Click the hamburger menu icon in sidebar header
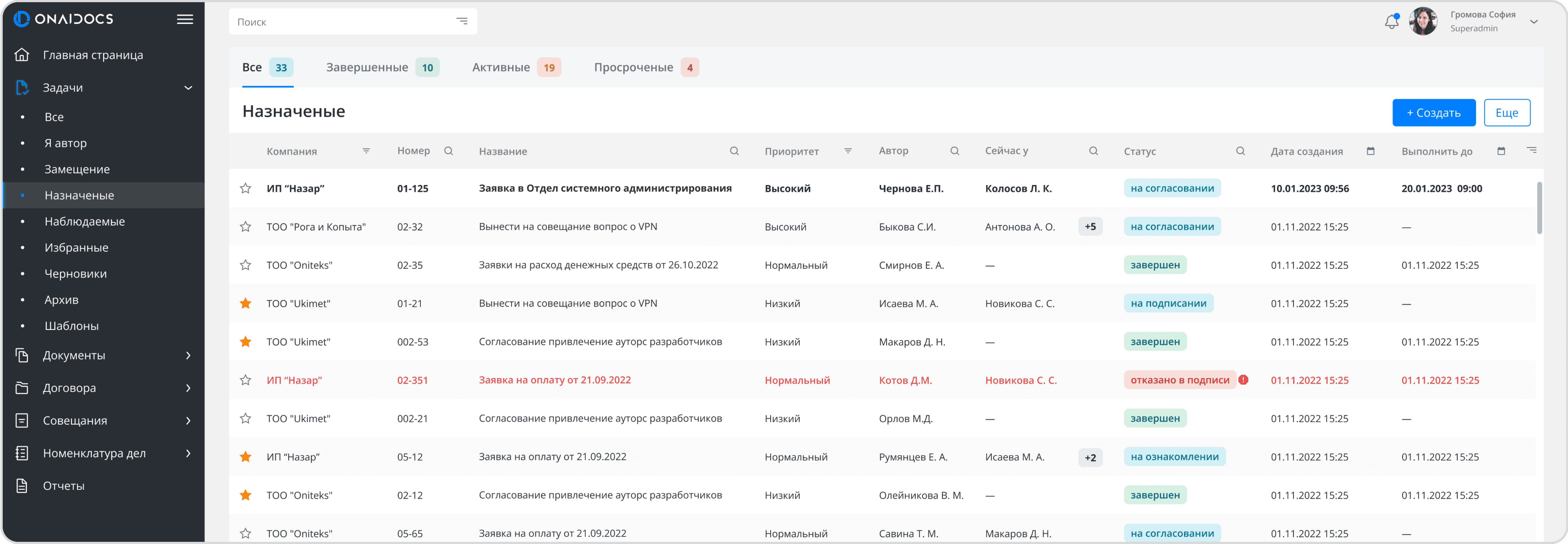 tap(185, 20)
